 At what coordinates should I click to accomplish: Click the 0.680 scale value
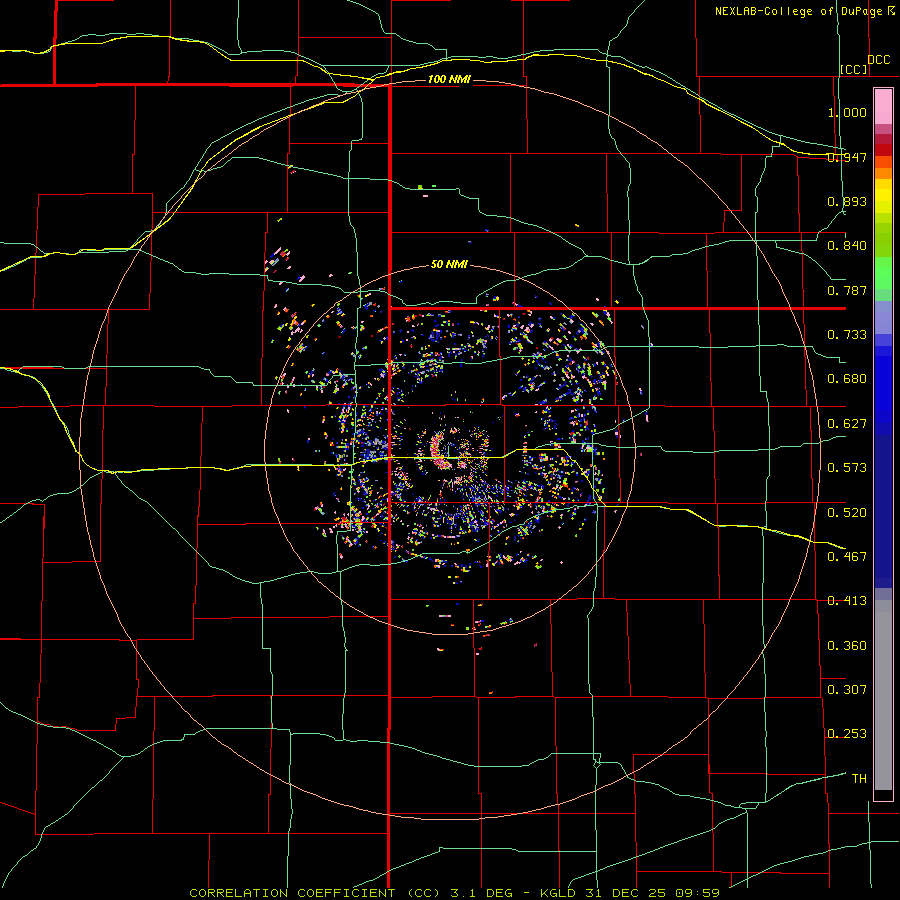(847, 379)
